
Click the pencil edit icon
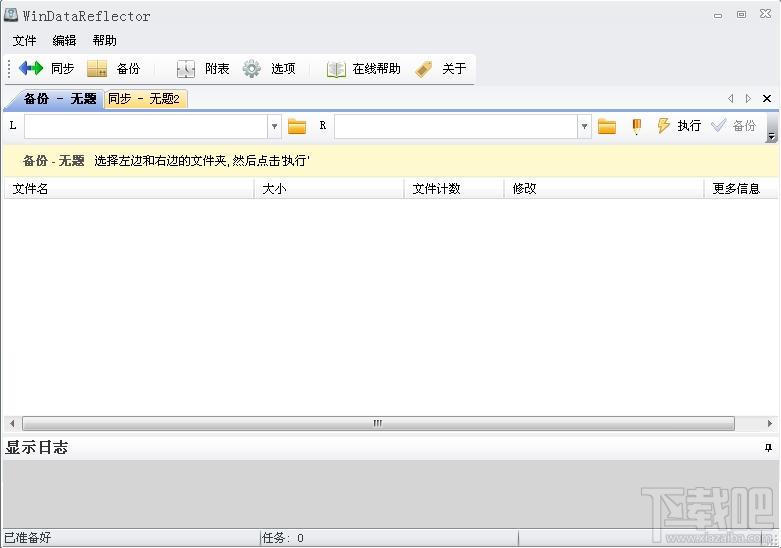click(636, 127)
